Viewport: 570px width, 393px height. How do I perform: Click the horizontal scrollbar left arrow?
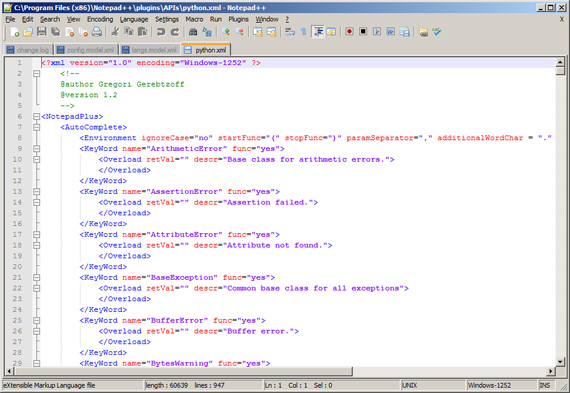pos(9,371)
